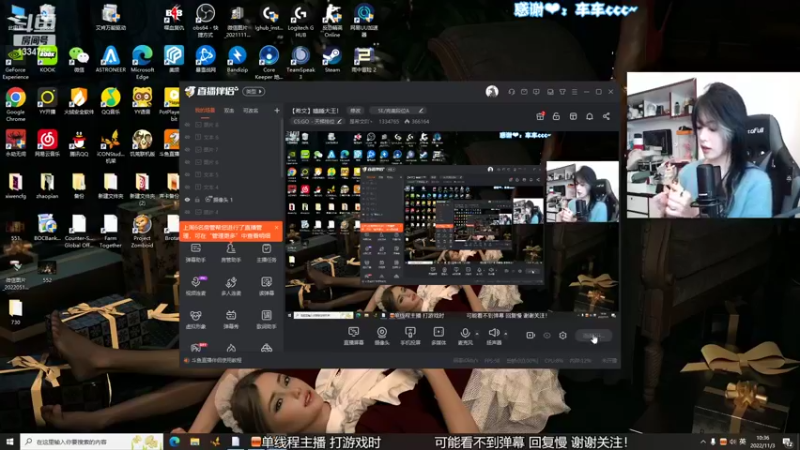
Task: Click the Bandizip desktop icon
Action: [237, 60]
